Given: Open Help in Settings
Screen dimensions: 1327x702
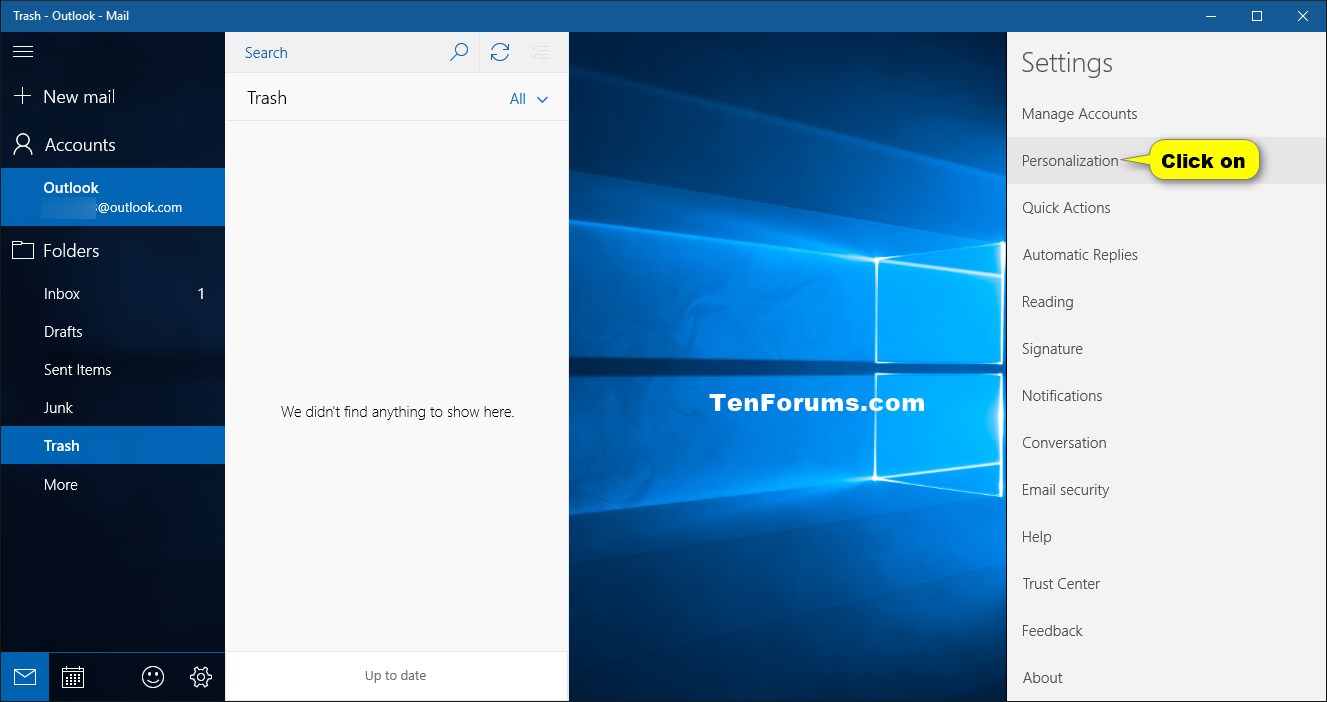Looking at the screenshot, I should [1167, 537].
